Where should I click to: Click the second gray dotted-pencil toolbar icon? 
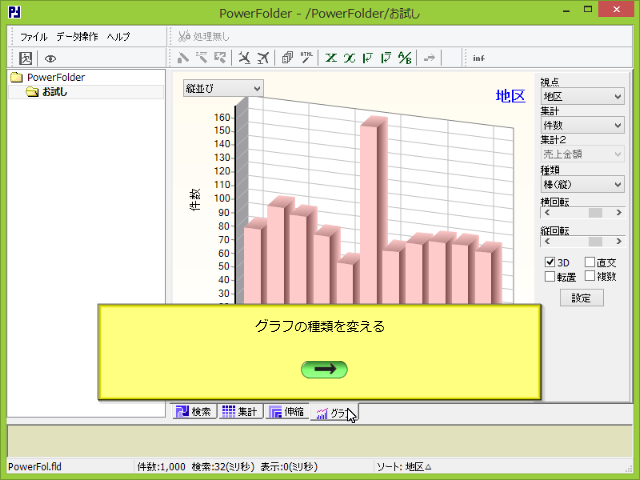coord(202,58)
